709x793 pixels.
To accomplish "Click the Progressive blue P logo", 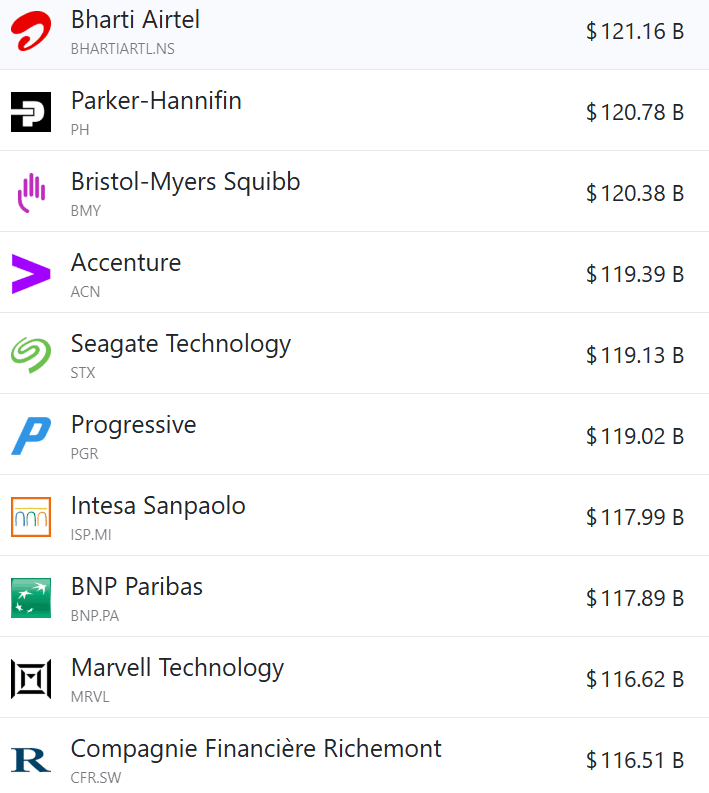I will point(31,436).
